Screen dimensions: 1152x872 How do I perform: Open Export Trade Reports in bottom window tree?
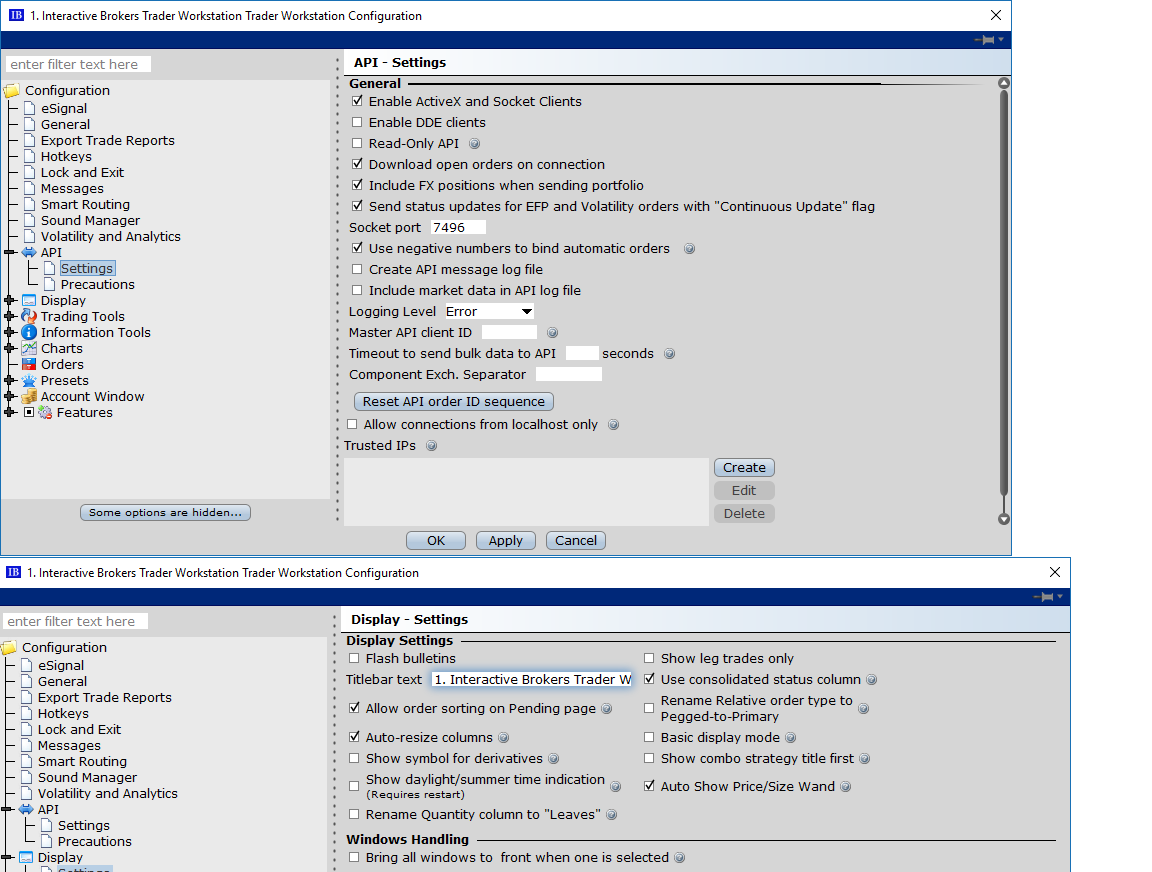tap(105, 697)
